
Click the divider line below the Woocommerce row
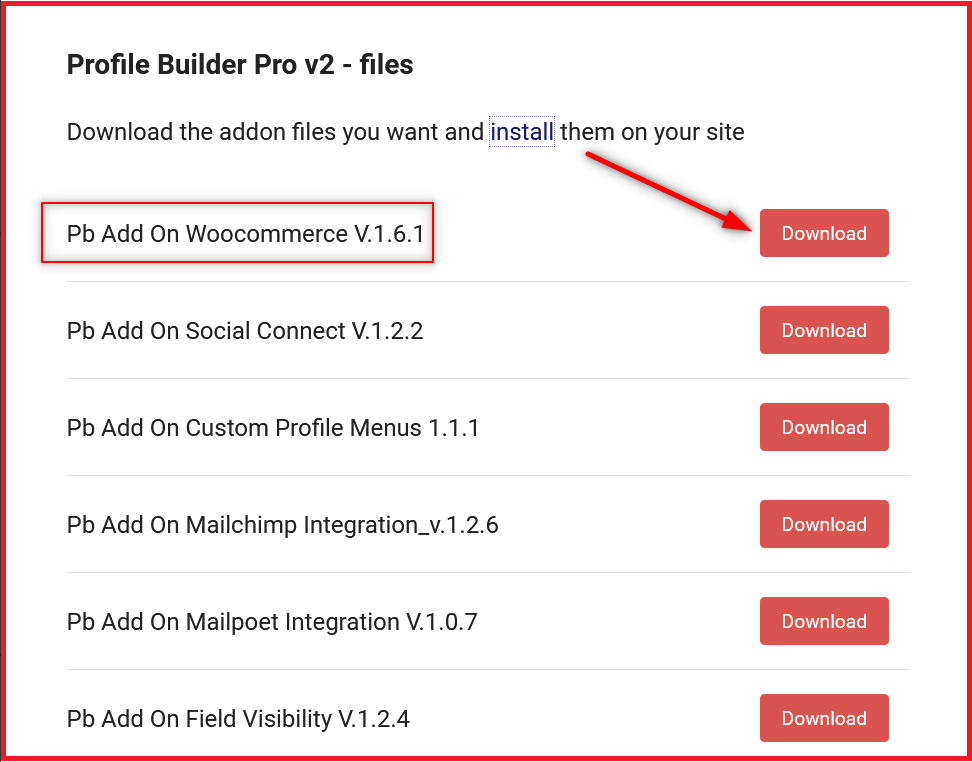488,281
